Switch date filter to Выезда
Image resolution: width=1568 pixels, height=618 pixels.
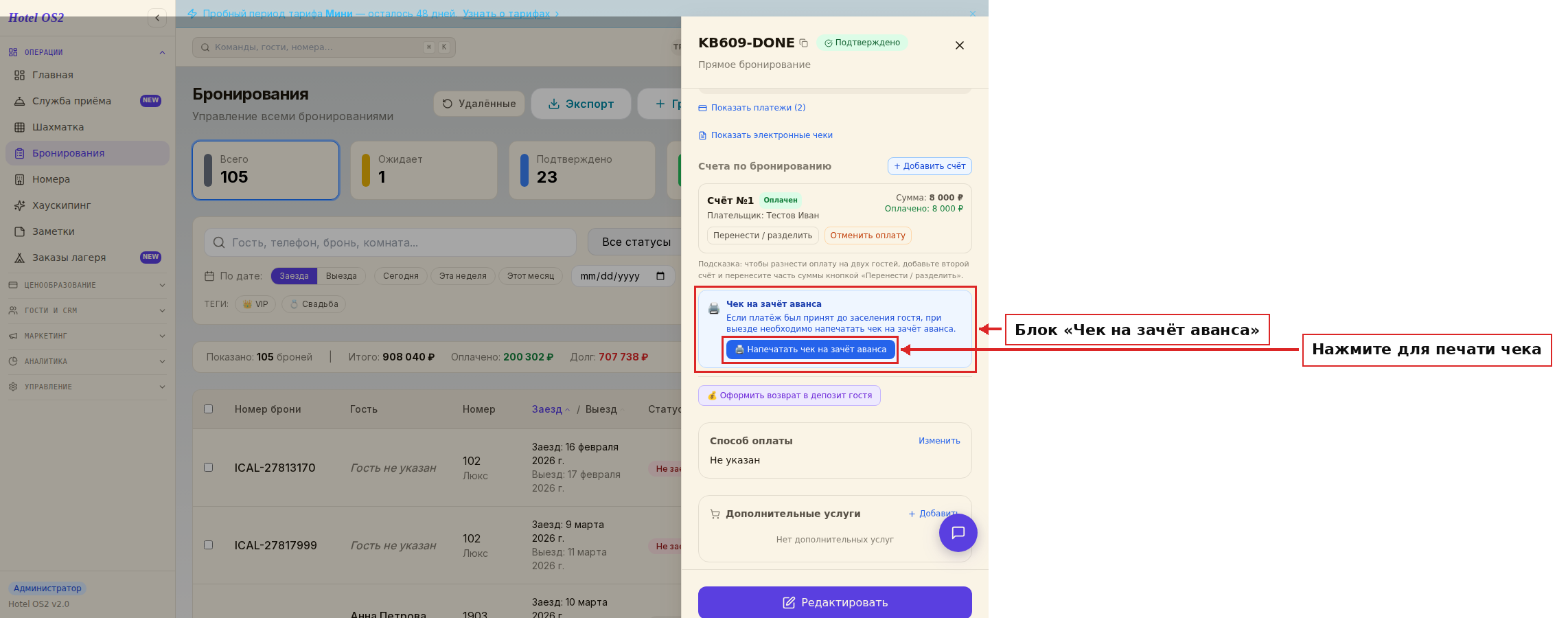pyautogui.click(x=341, y=276)
